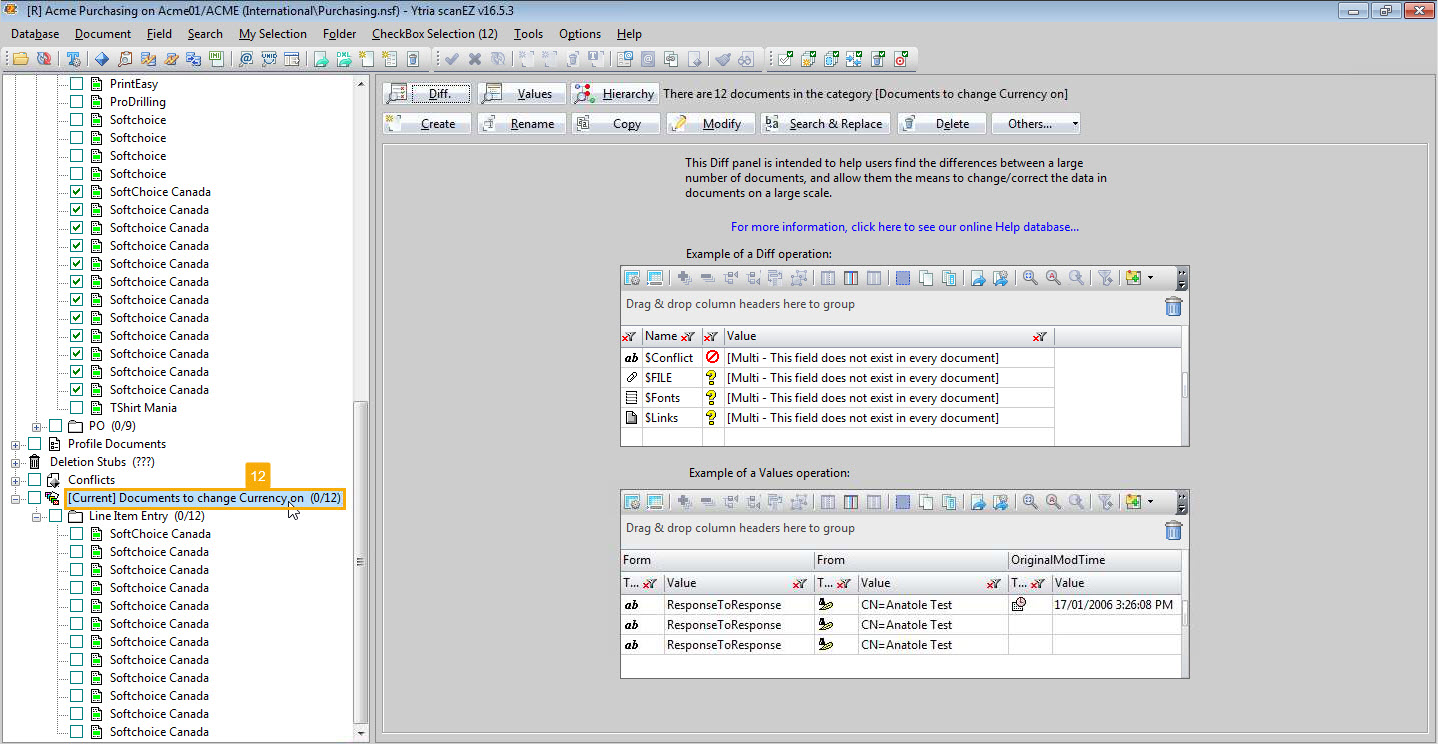The image size is (1438, 744).
Task: Expand the Profile Documents node
Action: pyautogui.click(x=15, y=443)
